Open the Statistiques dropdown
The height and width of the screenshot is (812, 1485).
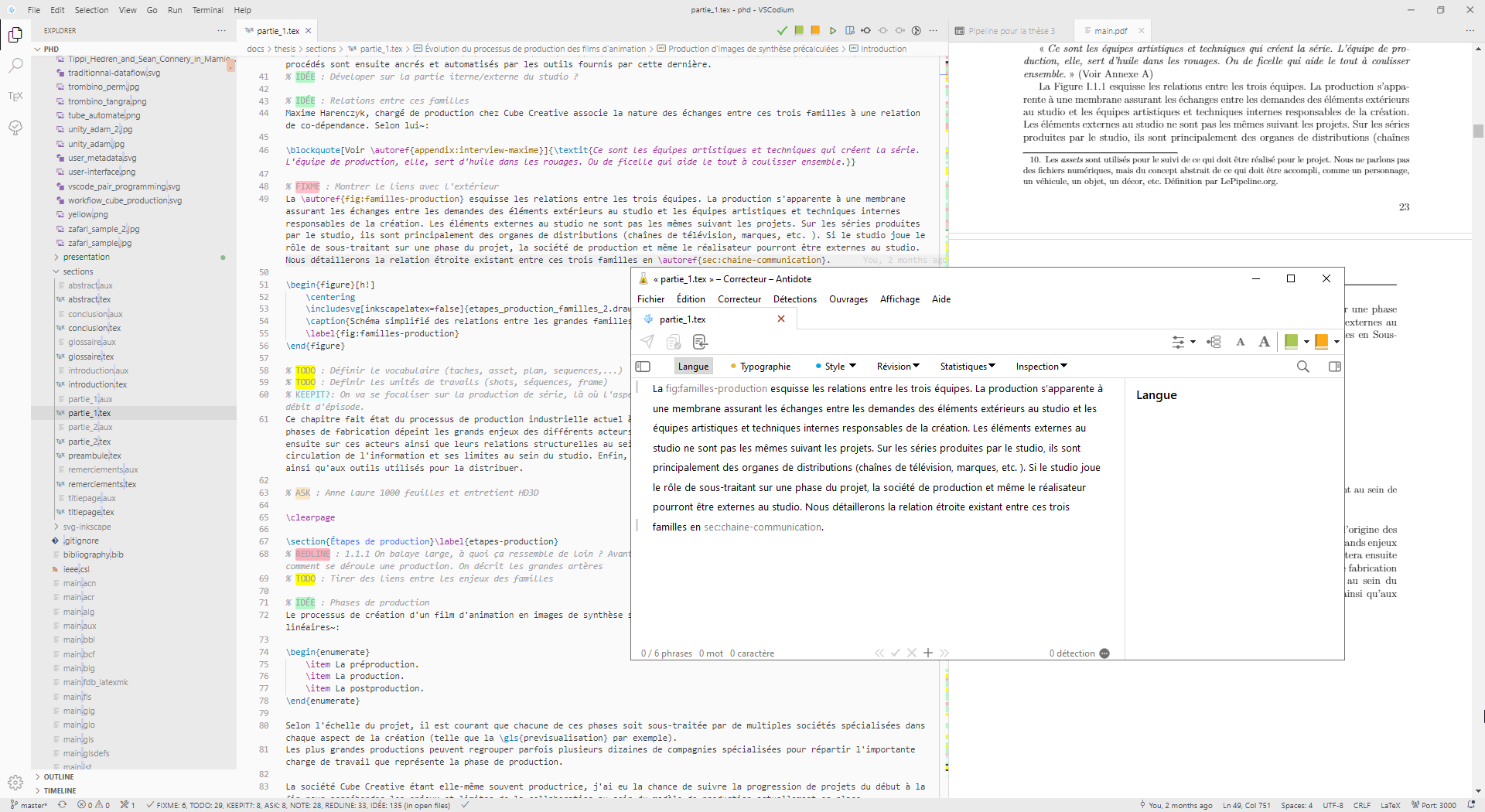pos(967,367)
